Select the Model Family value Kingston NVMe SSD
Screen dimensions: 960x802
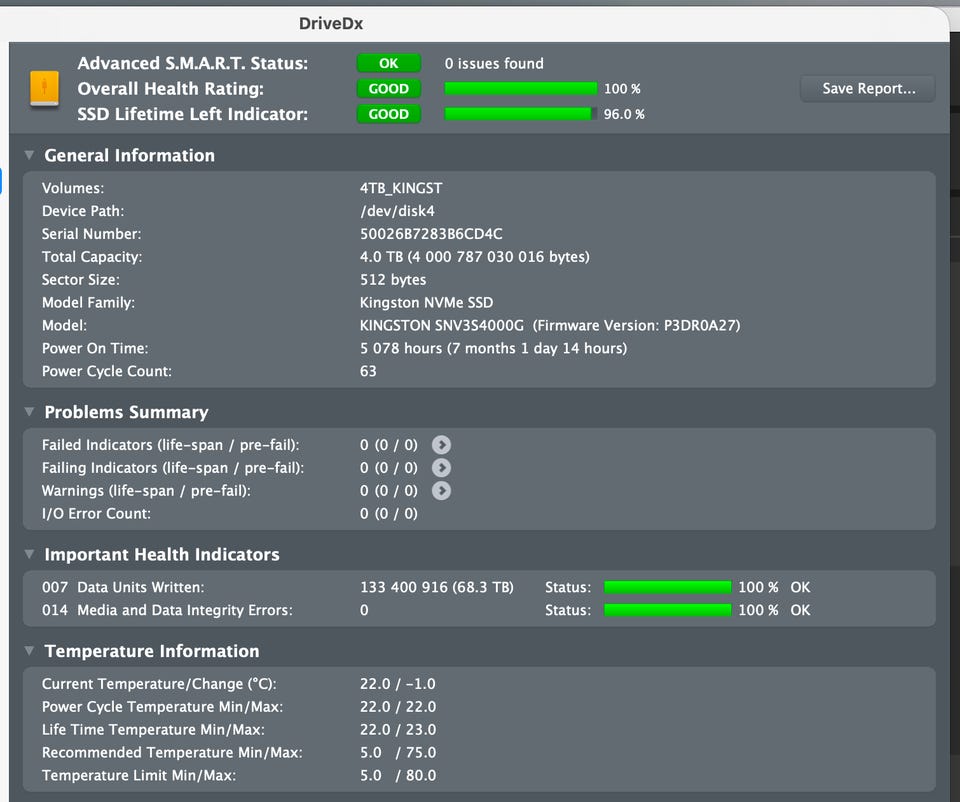pyautogui.click(x=427, y=302)
